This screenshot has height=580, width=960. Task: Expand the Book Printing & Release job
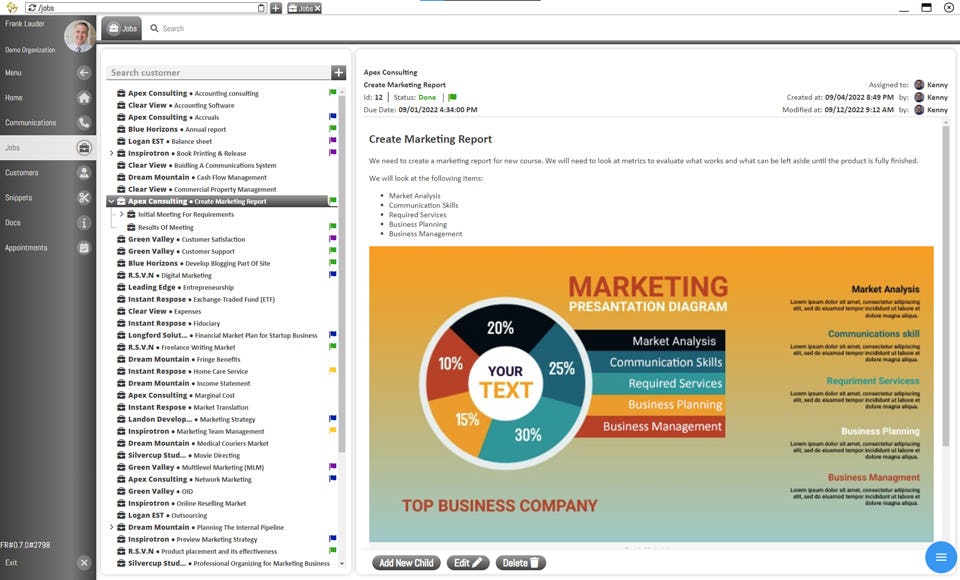point(113,153)
